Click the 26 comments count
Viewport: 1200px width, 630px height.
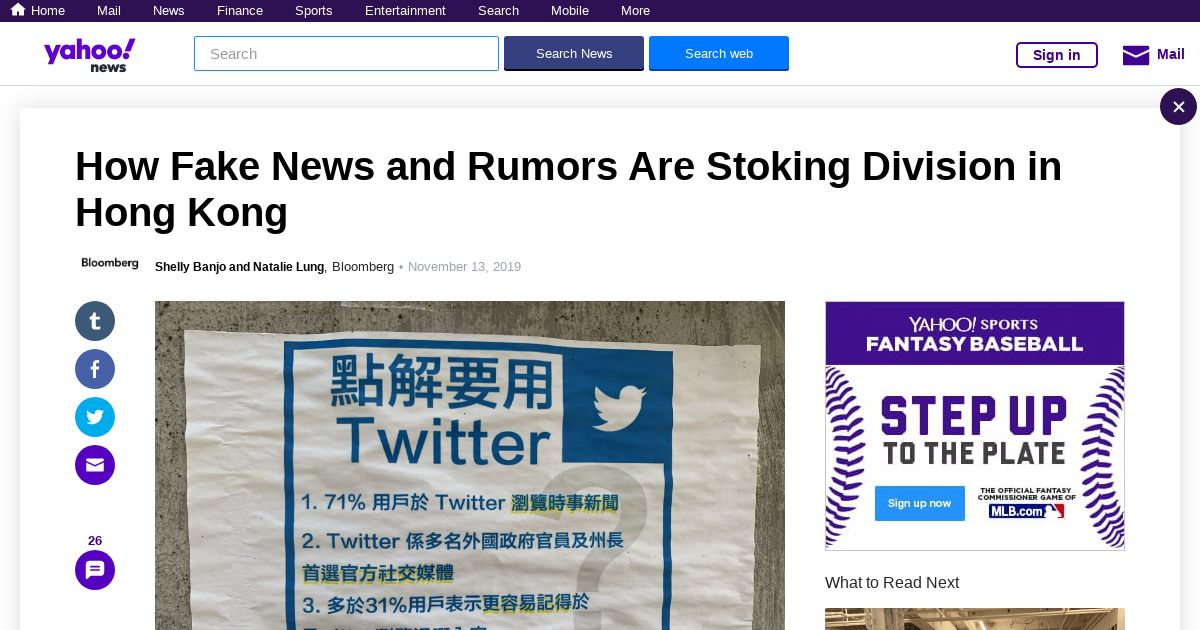(95, 540)
